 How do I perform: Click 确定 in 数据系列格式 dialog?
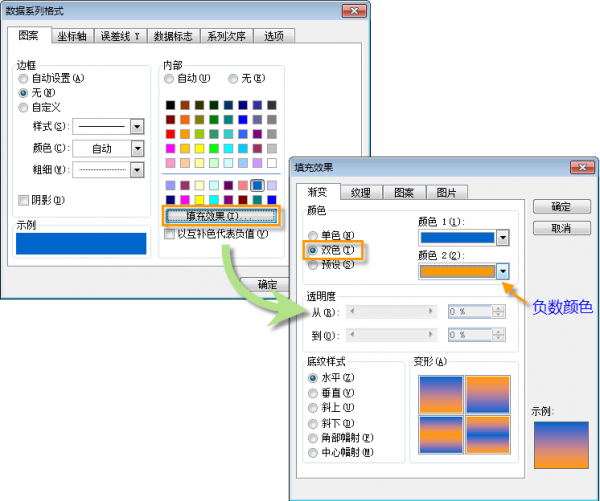(x=266, y=284)
